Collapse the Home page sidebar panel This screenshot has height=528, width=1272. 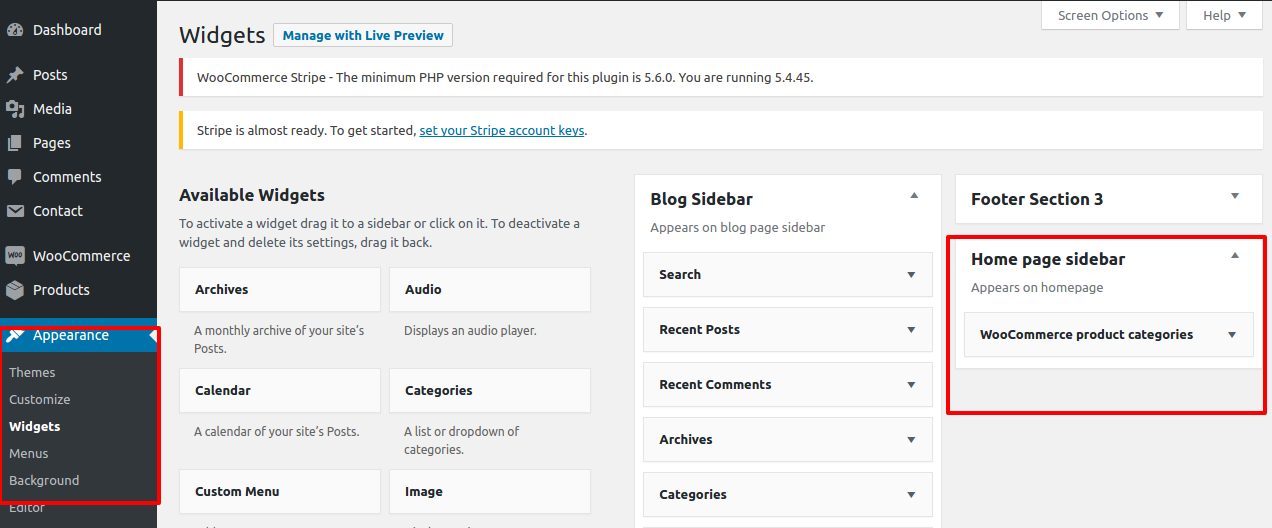pyautogui.click(x=1235, y=256)
